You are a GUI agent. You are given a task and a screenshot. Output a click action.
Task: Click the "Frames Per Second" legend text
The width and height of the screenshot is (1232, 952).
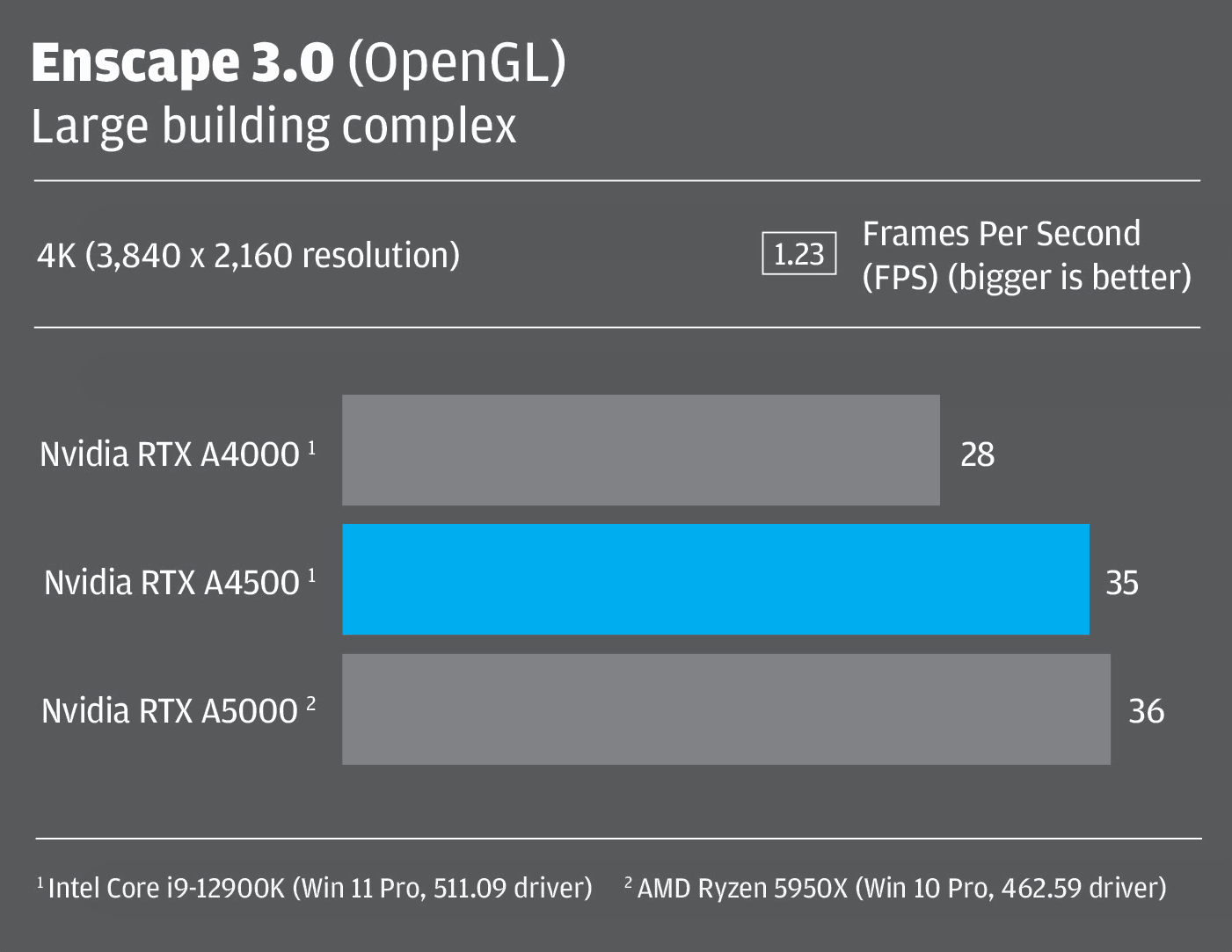coord(1001,234)
